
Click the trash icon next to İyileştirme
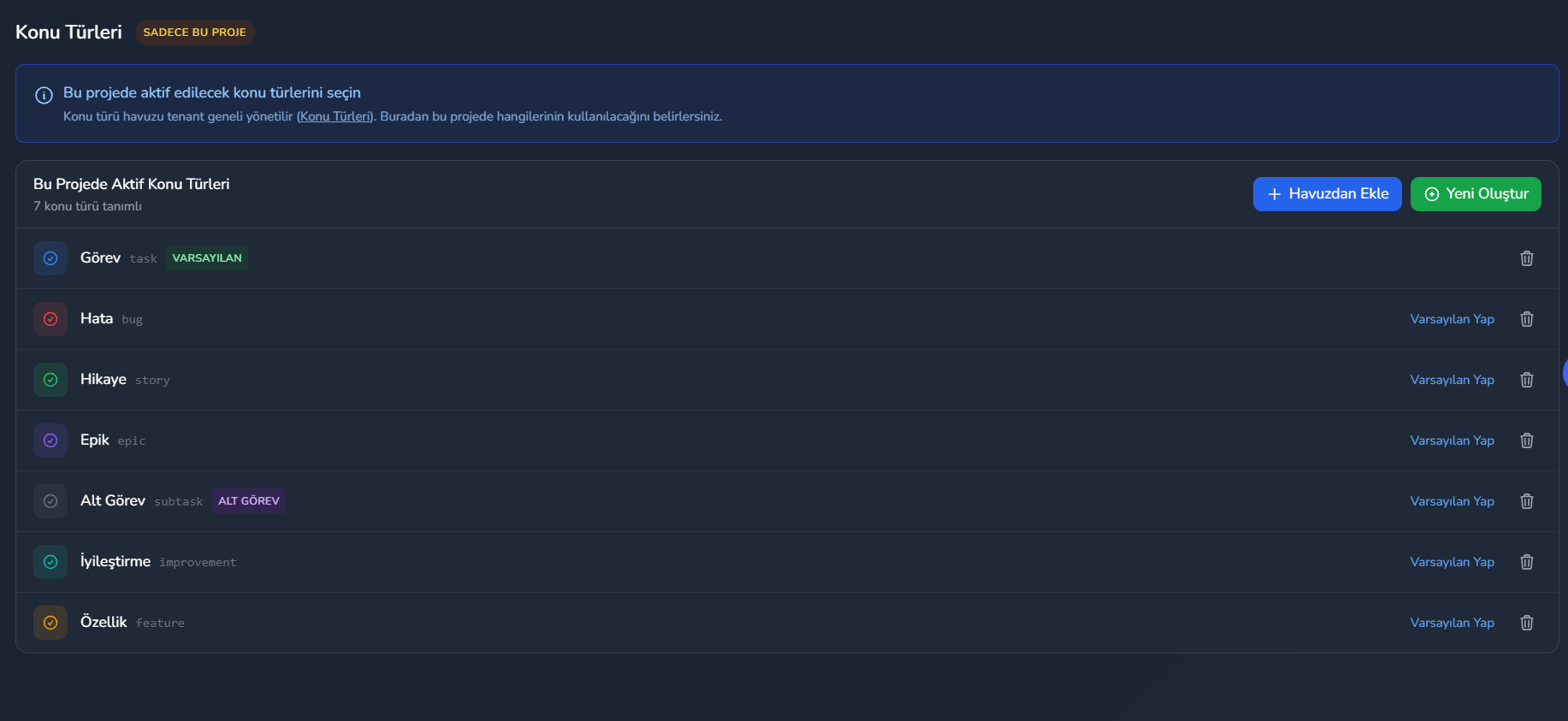1527,562
